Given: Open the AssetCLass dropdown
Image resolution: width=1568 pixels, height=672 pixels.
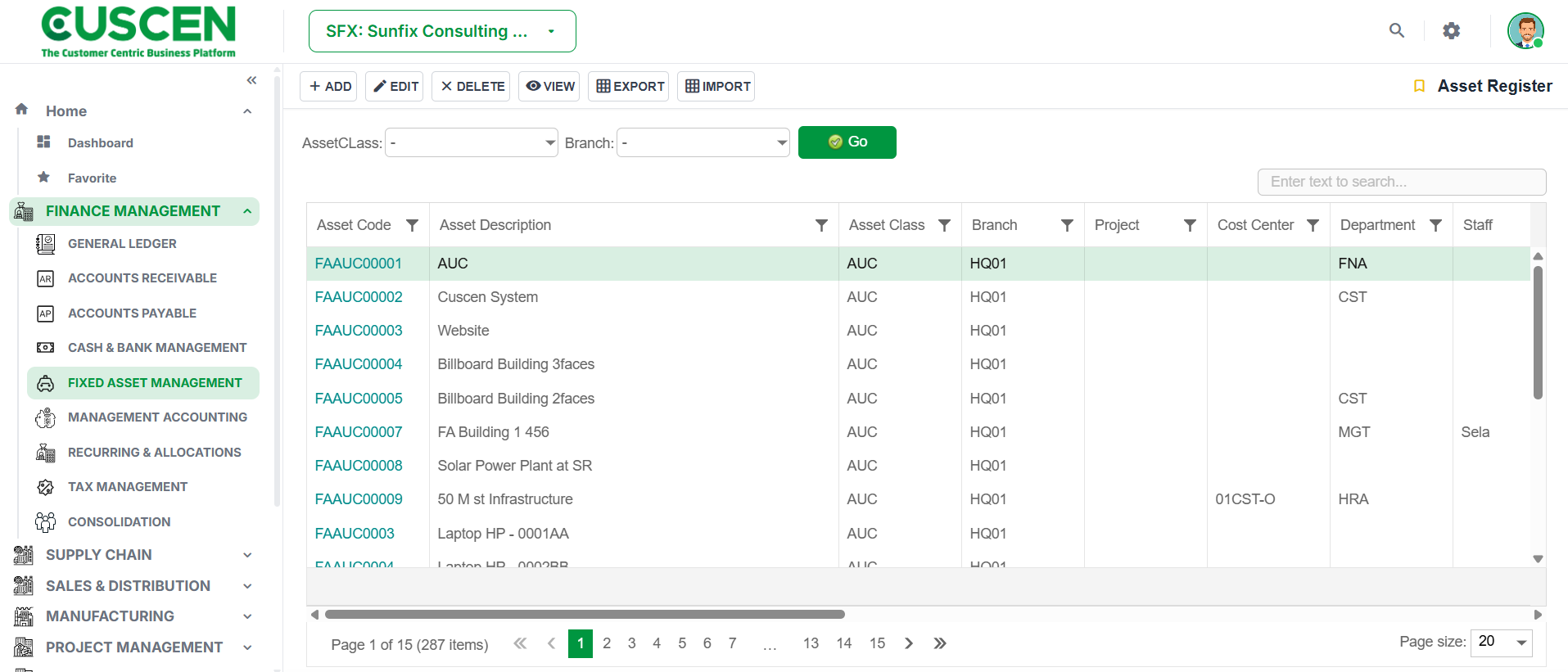Looking at the screenshot, I should pos(472,143).
